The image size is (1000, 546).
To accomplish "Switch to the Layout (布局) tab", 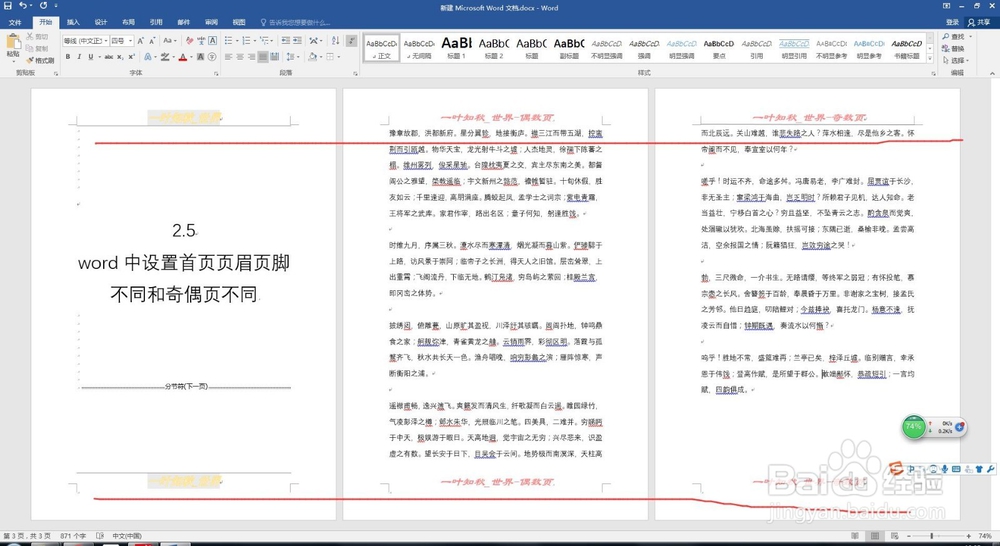I will 128,22.
